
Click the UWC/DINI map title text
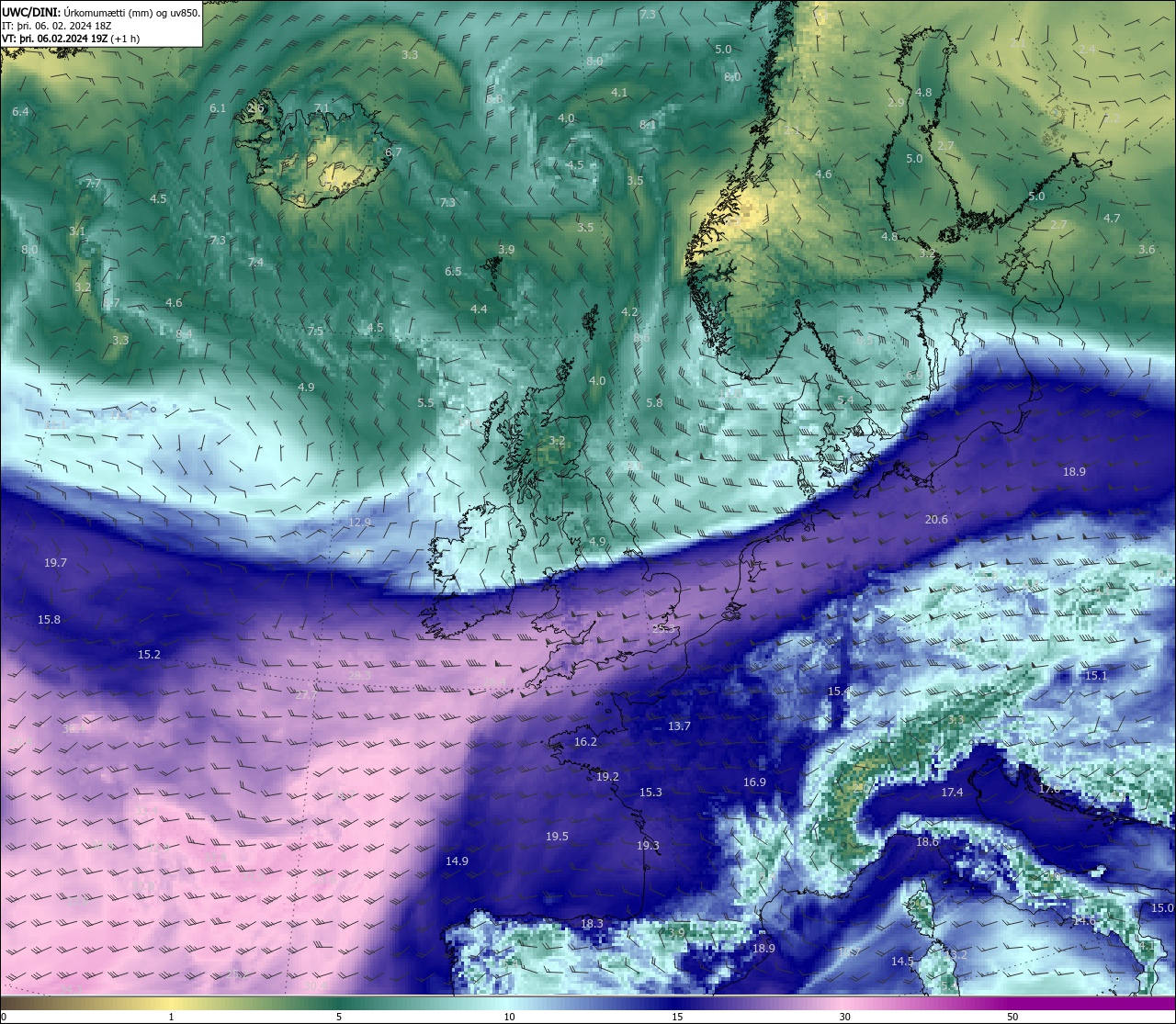[x=101, y=12]
